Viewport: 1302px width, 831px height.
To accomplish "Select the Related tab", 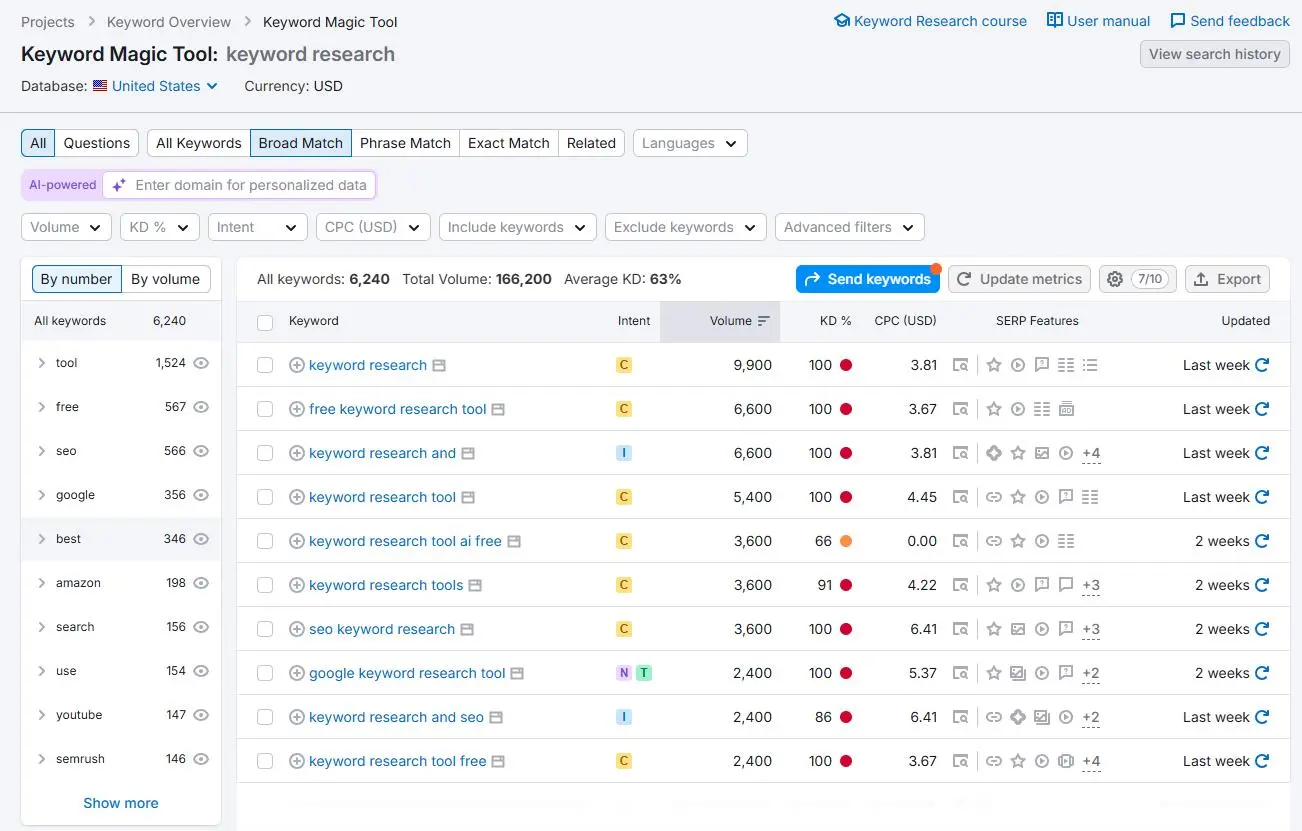I will 591,143.
